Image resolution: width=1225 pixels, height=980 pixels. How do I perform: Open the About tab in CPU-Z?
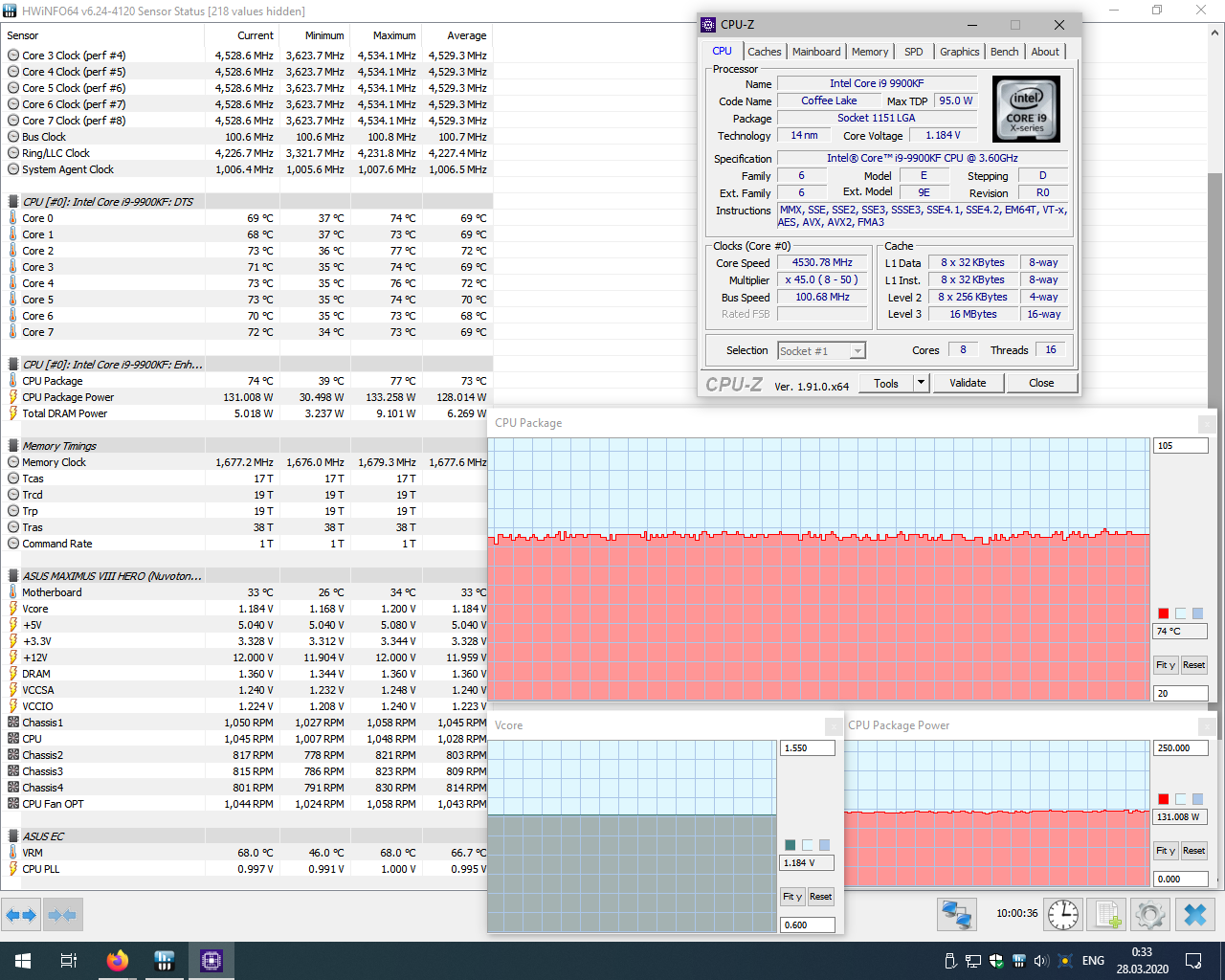pos(1045,52)
